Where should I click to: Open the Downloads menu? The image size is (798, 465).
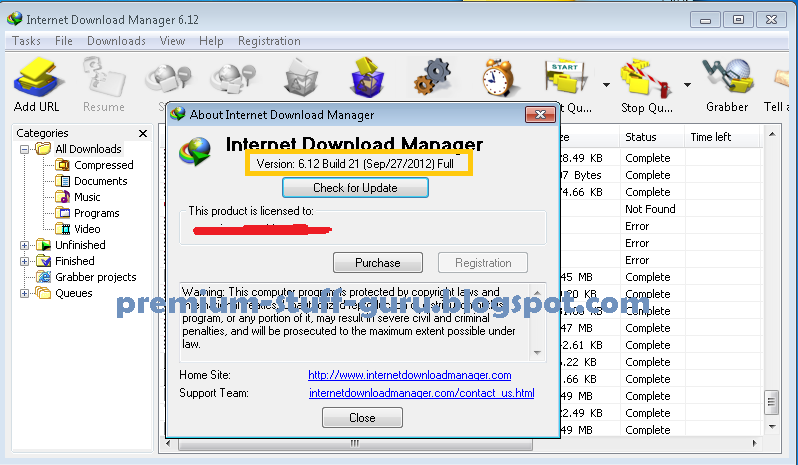[x=116, y=41]
